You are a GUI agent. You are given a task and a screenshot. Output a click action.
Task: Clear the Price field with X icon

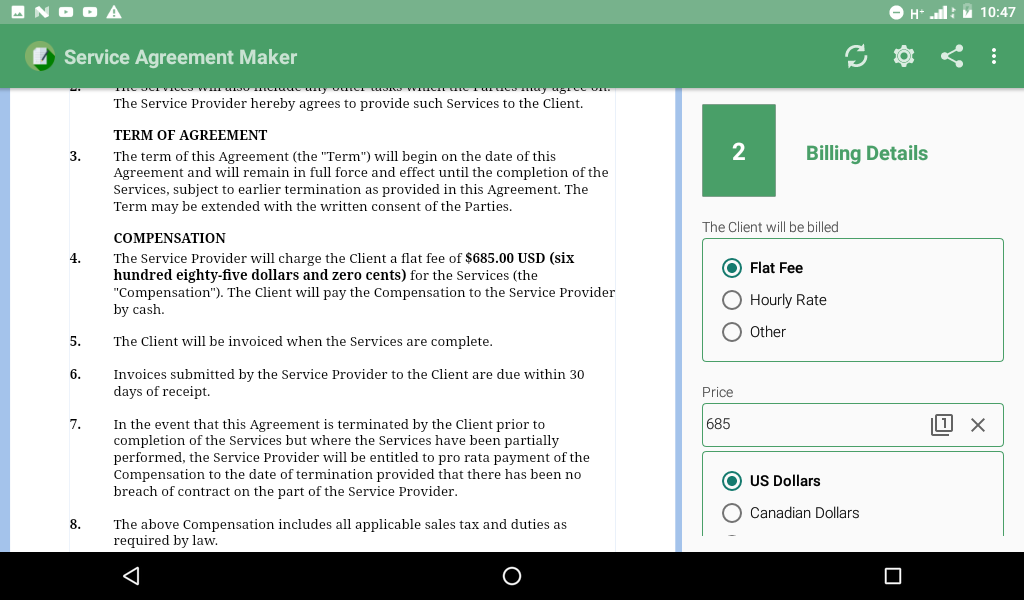[x=978, y=425]
